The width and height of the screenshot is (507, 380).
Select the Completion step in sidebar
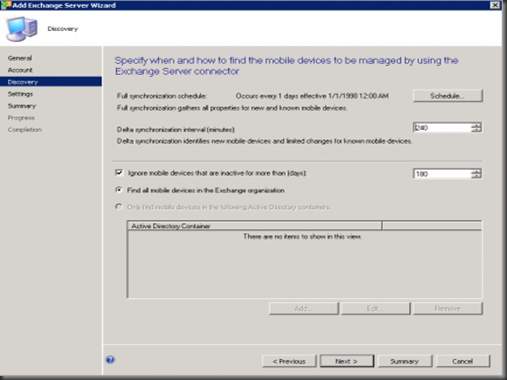[x=25, y=130]
